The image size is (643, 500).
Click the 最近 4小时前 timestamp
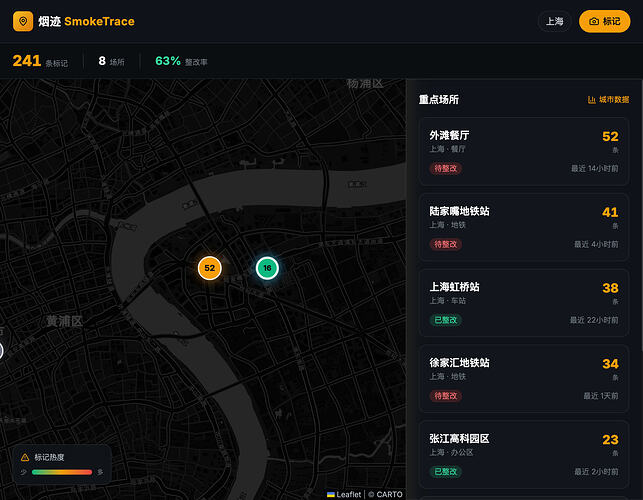tap(596, 244)
